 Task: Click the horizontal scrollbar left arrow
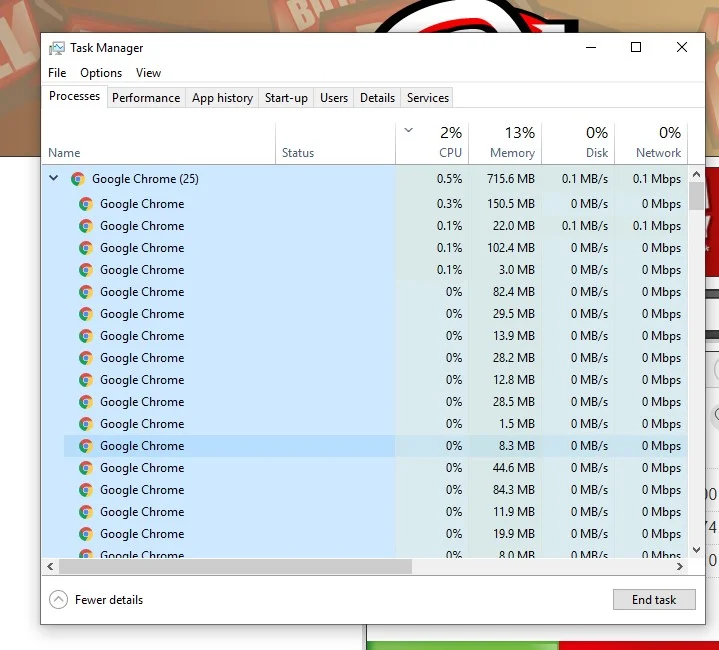[50, 567]
